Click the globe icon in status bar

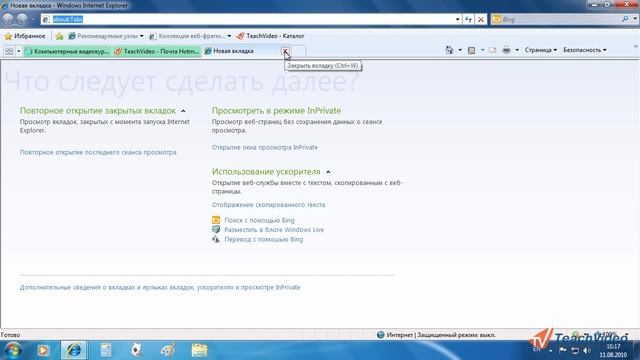coord(380,335)
